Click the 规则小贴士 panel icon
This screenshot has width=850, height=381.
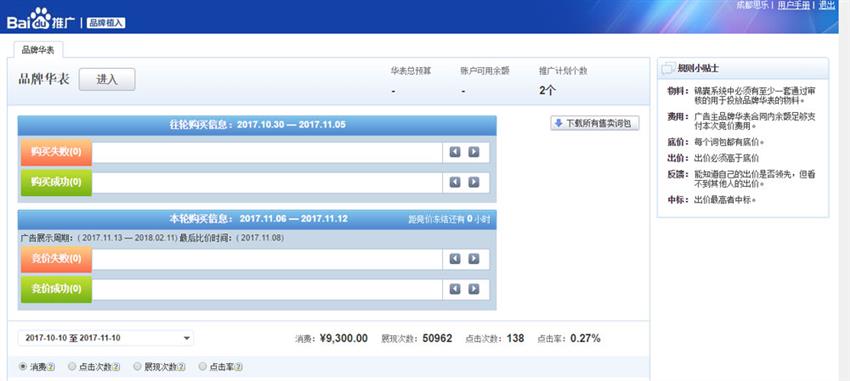point(668,68)
